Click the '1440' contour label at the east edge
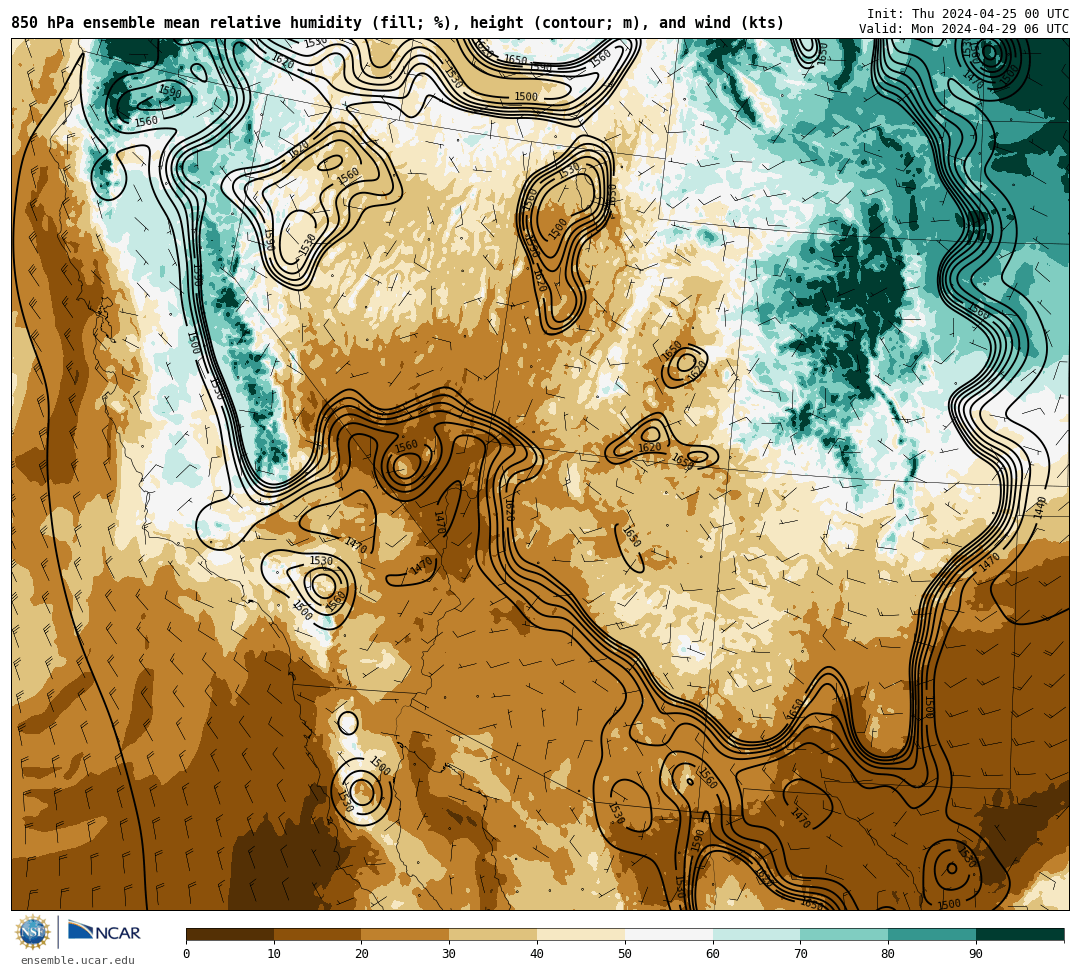The image size is (1080, 973). click(1040, 508)
